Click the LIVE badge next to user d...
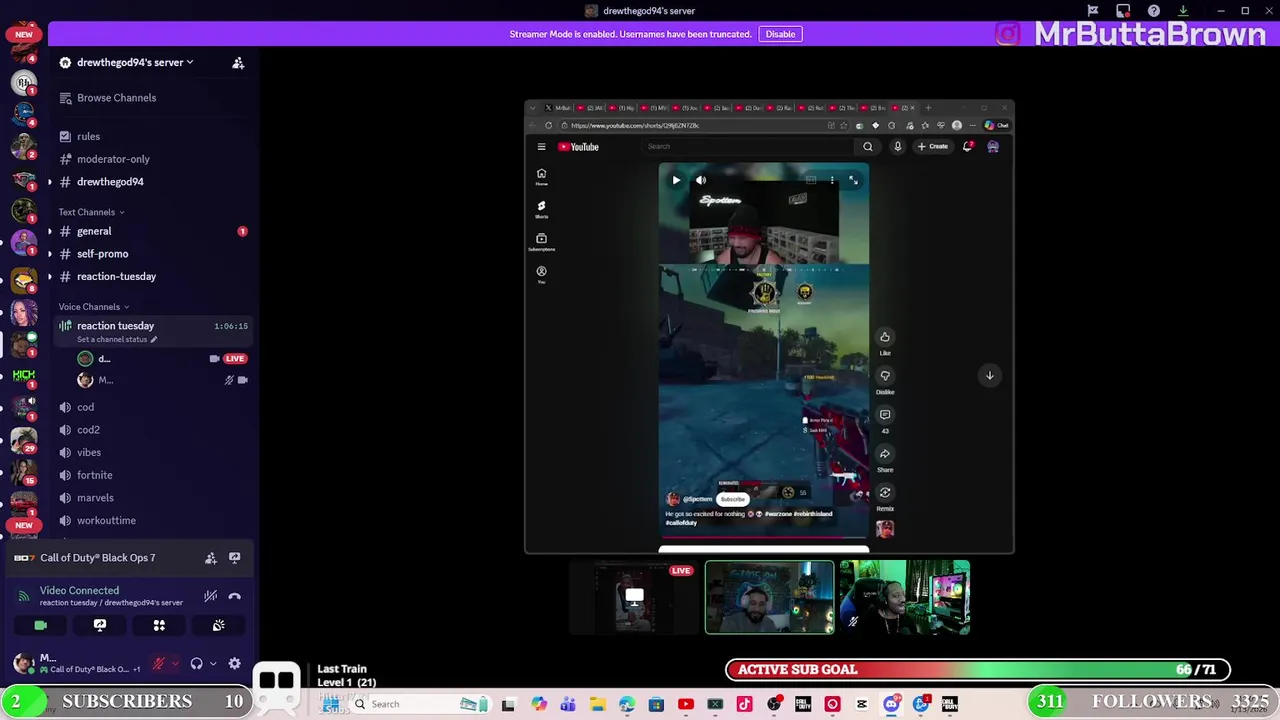 235,358
